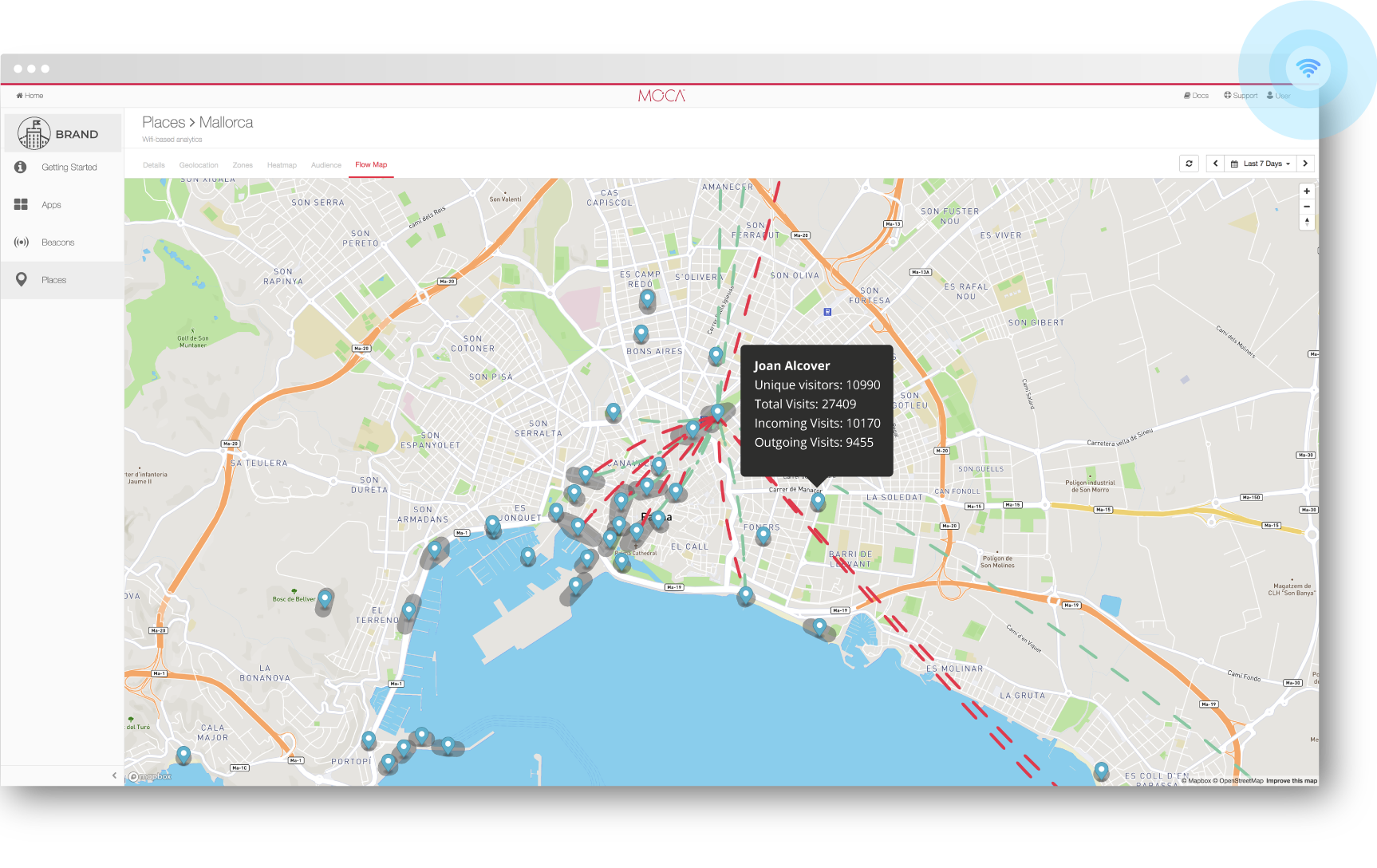The width and height of the screenshot is (1377, 868).
Task: Go to Places in the breadcrumb
Action: point(164,122)
